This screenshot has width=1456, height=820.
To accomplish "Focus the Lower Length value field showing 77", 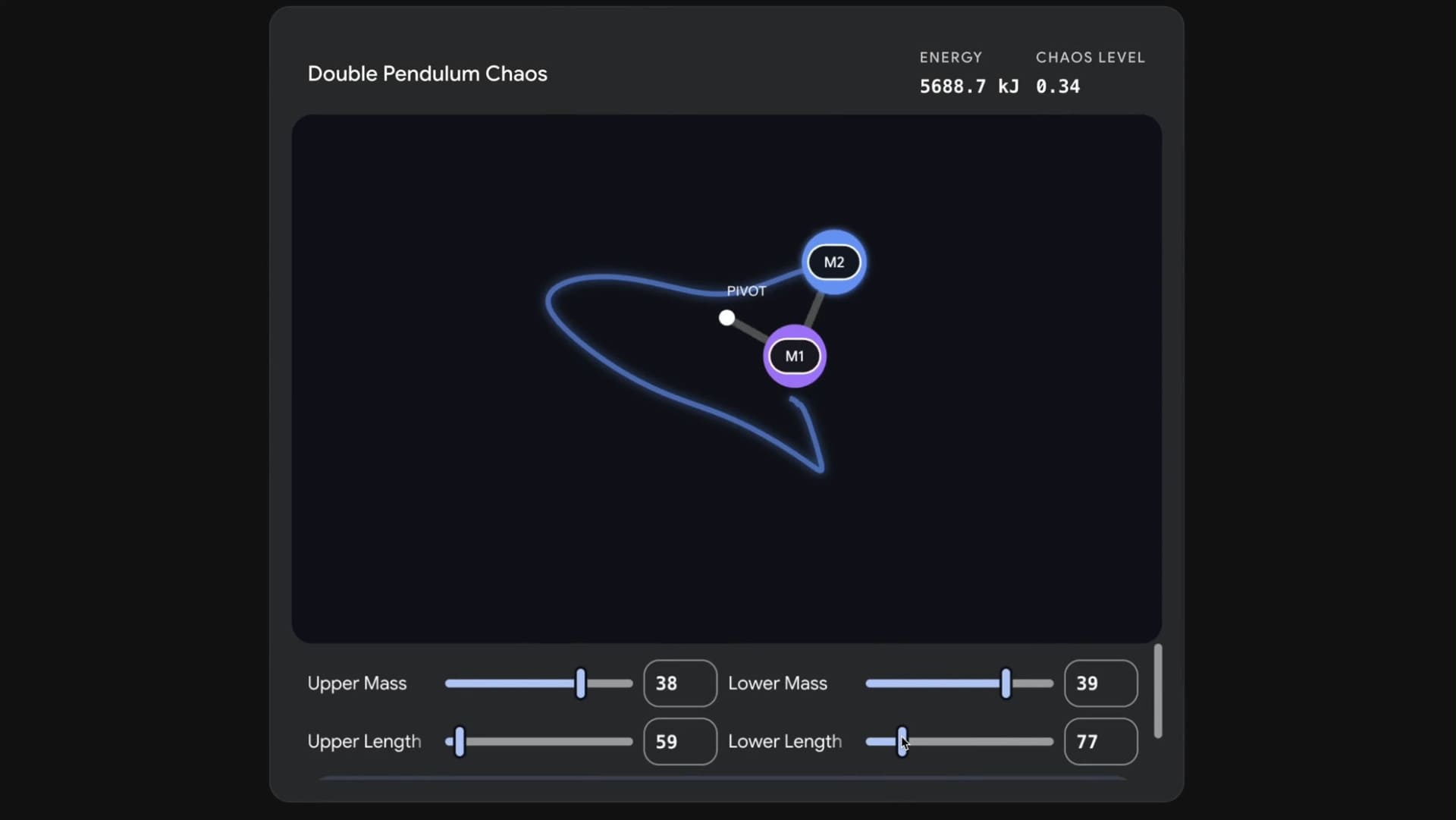I will [x=1100, y=742].
